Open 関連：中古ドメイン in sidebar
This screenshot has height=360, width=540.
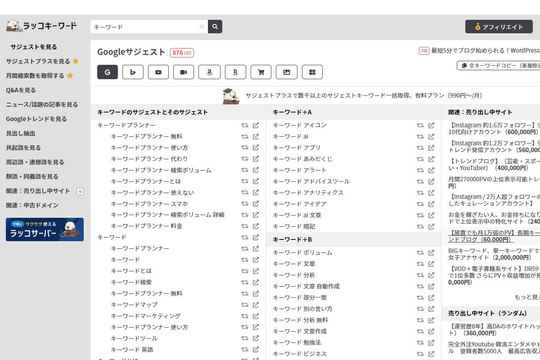pos(32,205)
